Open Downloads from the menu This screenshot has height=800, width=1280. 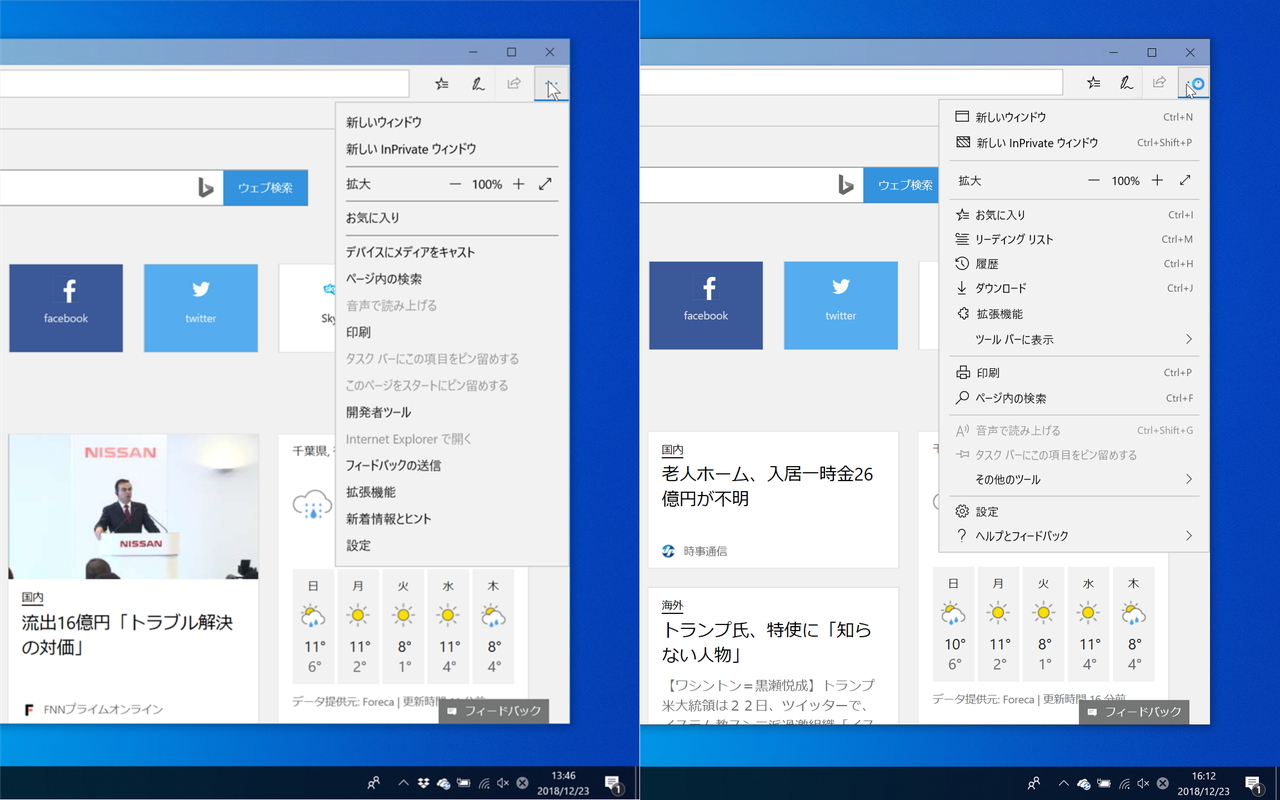coord(1000,288)
